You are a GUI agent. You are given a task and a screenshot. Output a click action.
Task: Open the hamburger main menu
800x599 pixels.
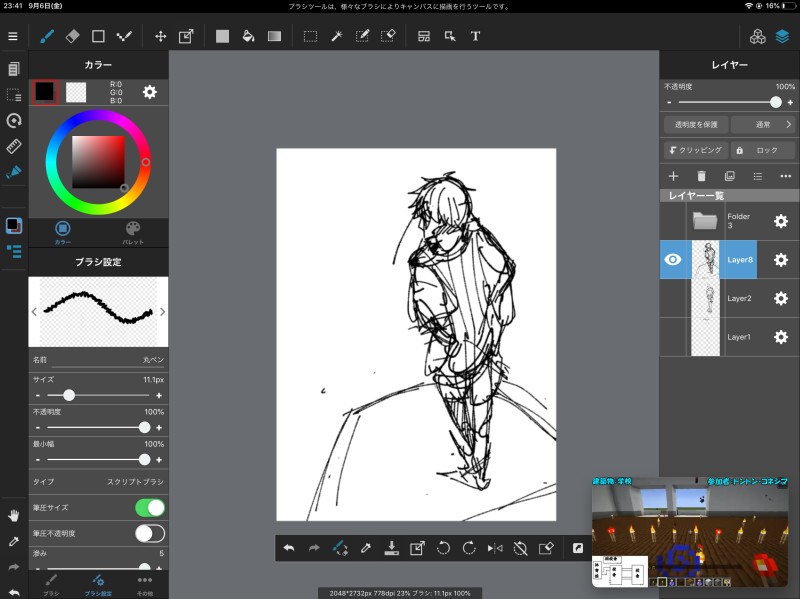pos(13,36)
